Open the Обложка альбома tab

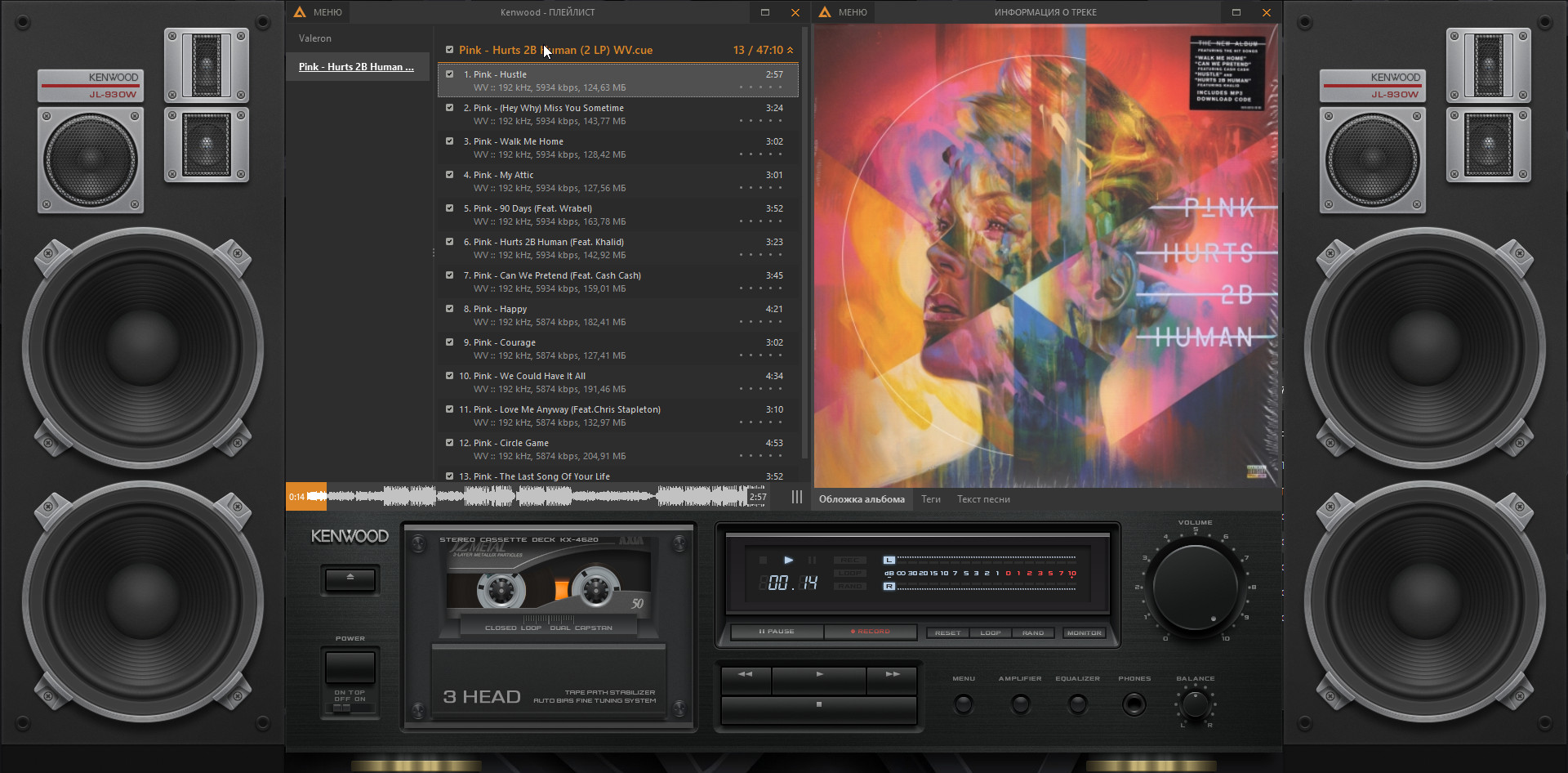click(x=862, y=499)
